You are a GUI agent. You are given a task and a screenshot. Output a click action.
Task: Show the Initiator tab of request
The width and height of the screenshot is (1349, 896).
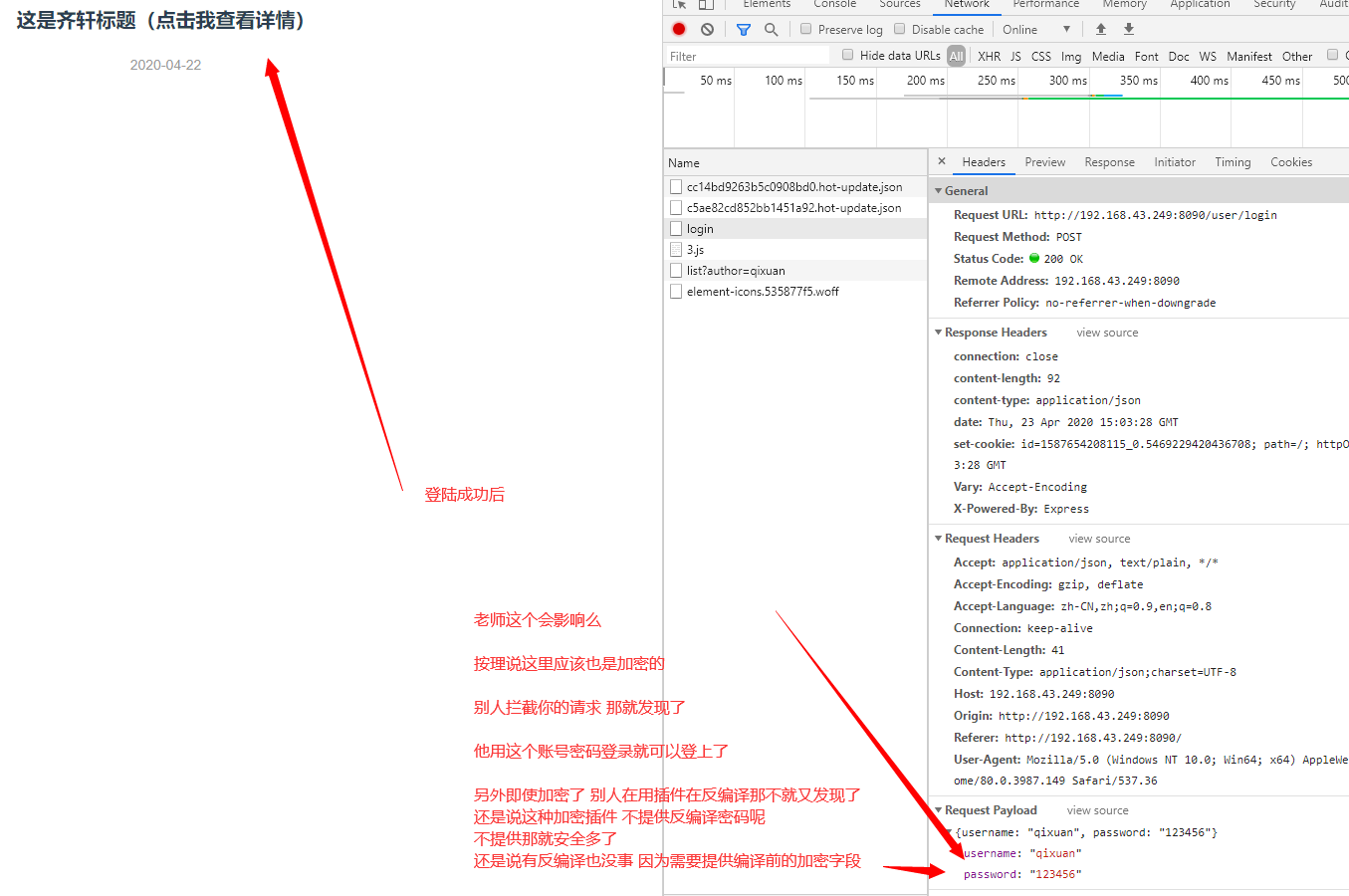pyautogui.click(x=1175, y=162)
